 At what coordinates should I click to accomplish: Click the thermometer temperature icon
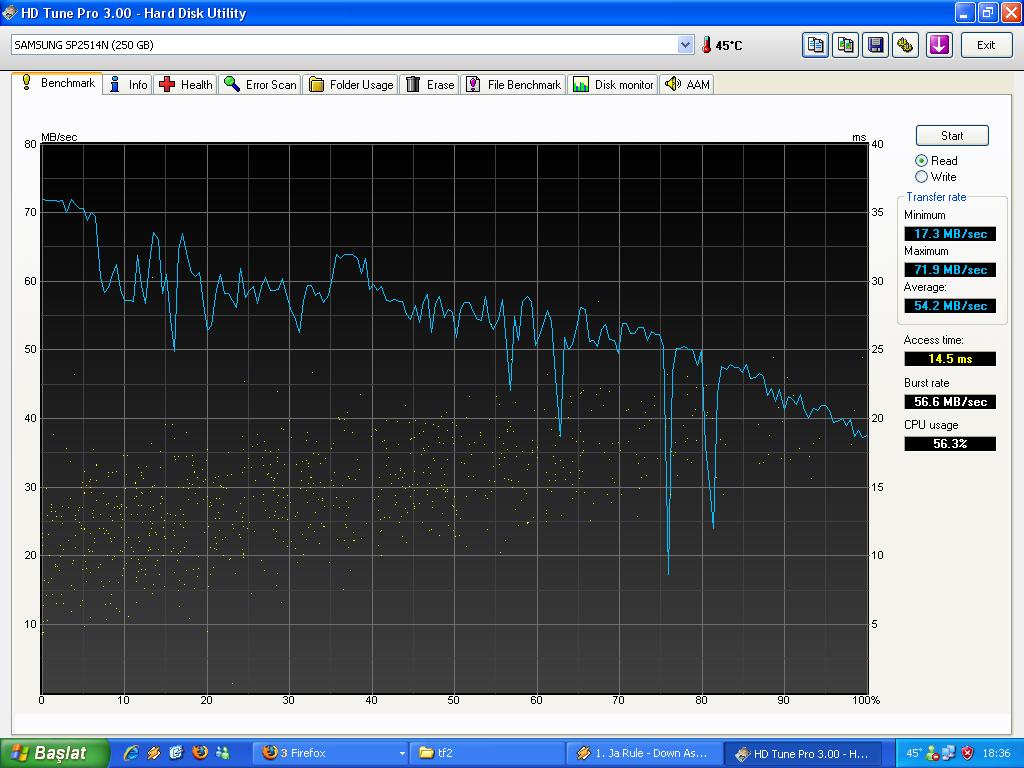pyautogui.click(x=706, y=45)
